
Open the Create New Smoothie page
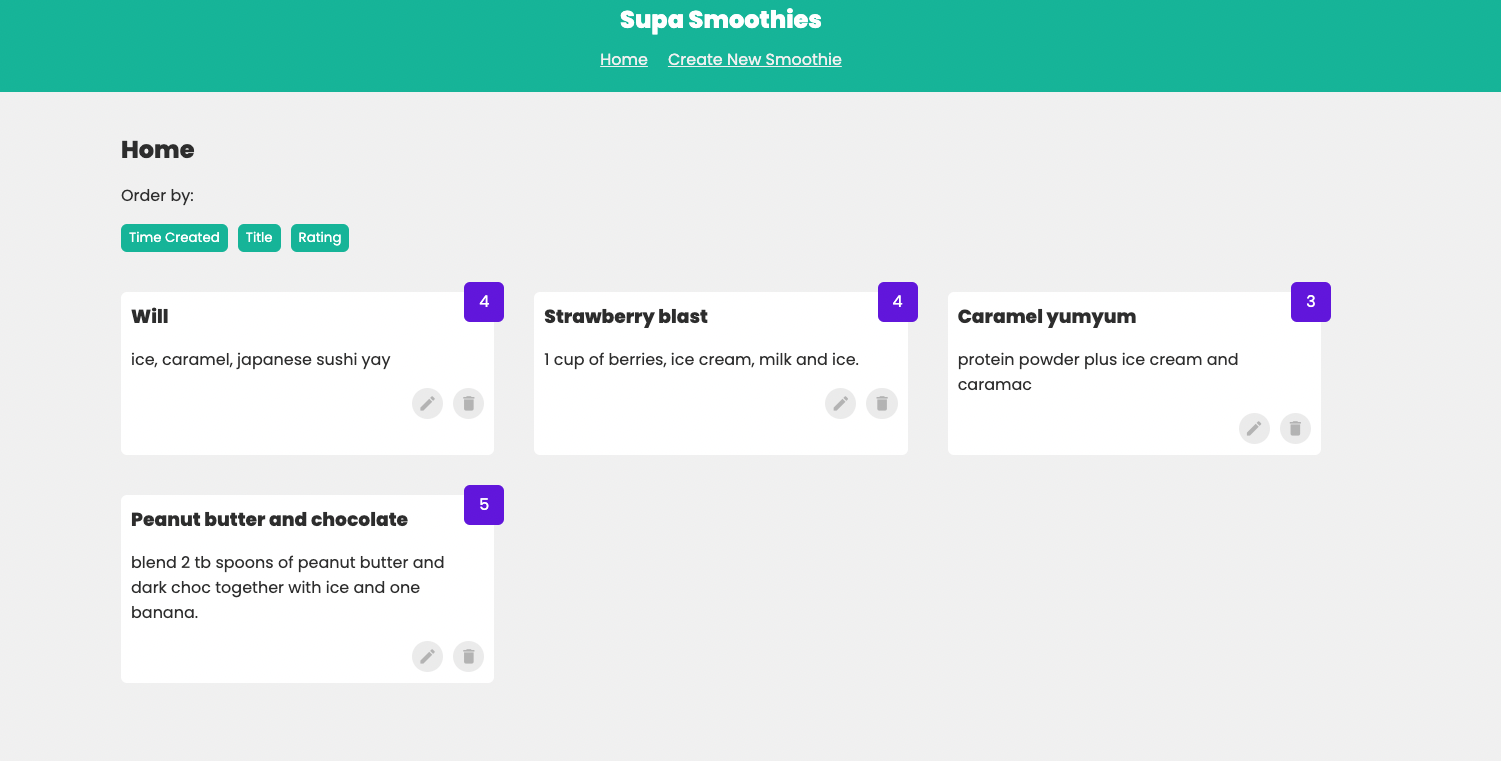pos(754,60)
